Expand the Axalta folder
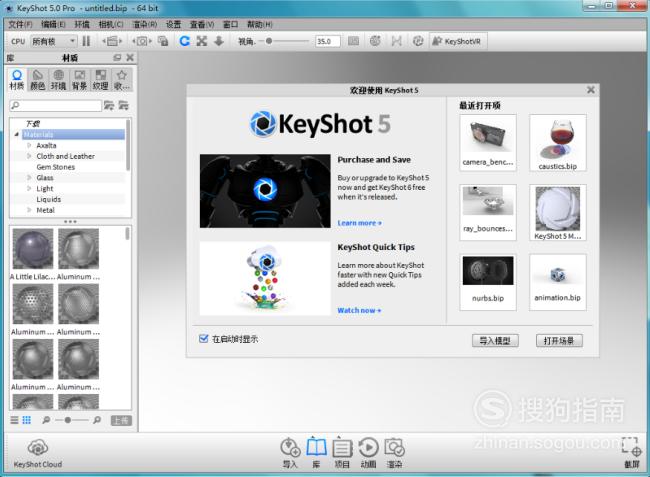This screenshot has width=650, height=477. pos(29,145)
